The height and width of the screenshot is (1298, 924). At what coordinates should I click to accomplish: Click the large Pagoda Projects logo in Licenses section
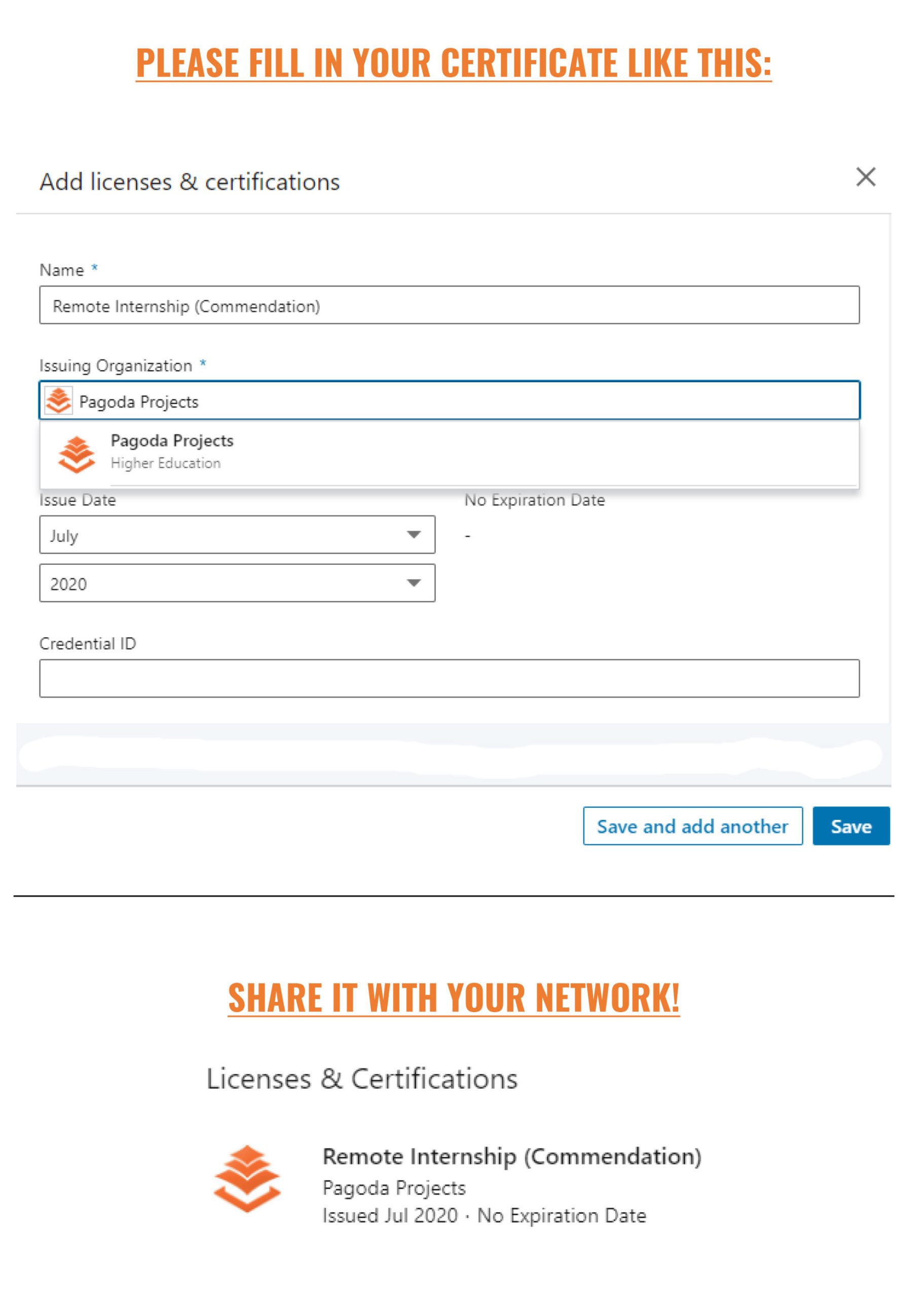(x=247, y=1178)
